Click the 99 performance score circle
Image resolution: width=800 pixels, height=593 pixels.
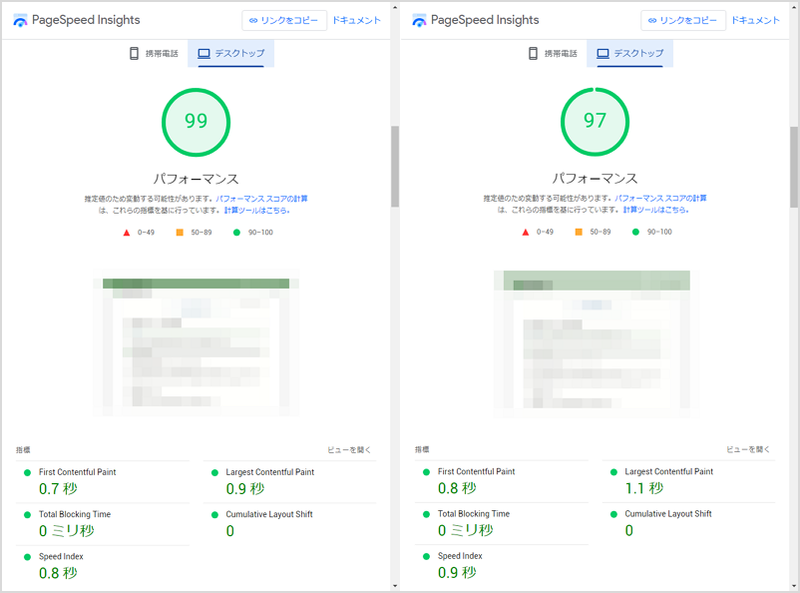point(196,121)
